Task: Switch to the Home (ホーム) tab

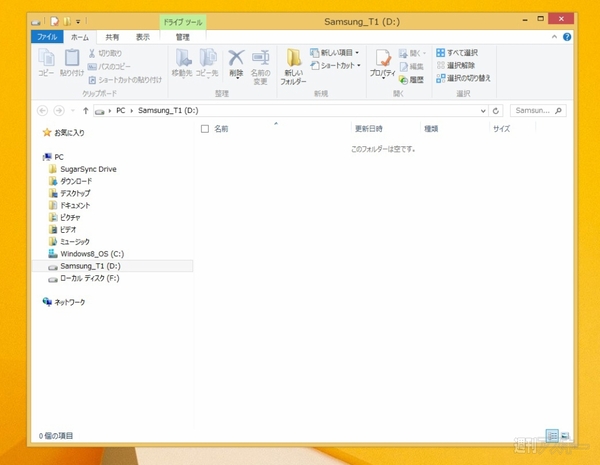Action: (x=80, y=37)
